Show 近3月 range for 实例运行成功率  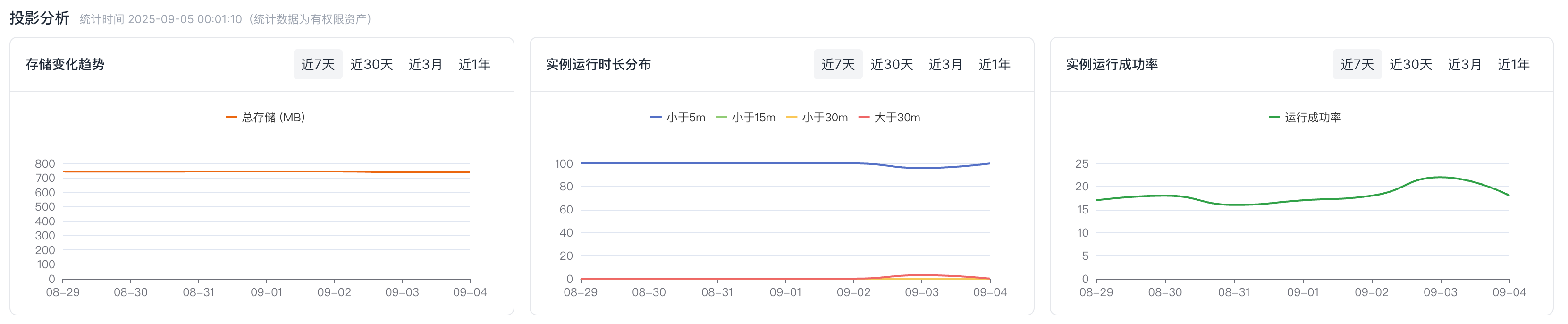click(1465, 65)
